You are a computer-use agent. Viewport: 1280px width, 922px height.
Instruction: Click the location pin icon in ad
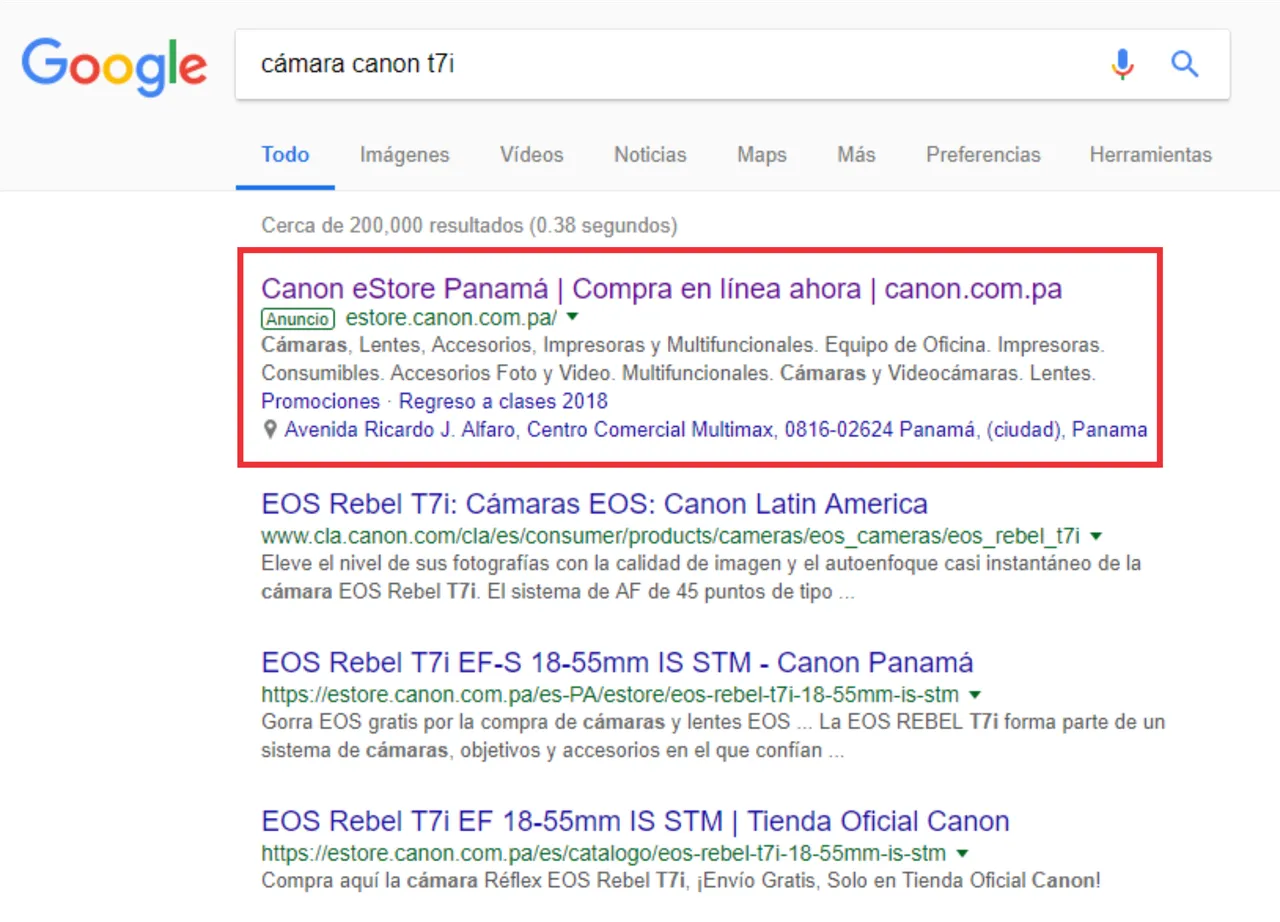[x=269, y=430]
